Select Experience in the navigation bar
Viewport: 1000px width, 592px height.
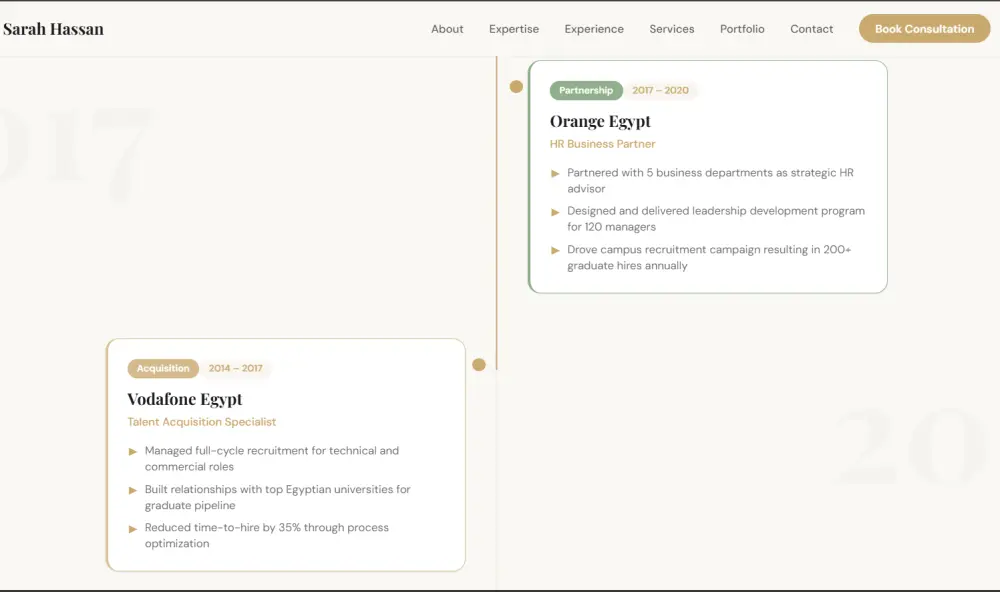pos(594,29)
